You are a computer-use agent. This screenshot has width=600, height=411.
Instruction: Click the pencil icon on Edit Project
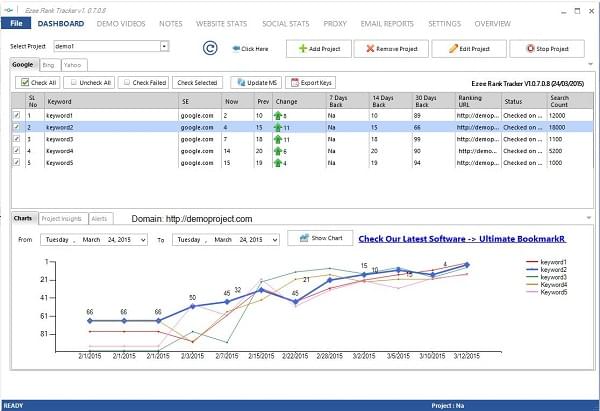coord(455,48)
